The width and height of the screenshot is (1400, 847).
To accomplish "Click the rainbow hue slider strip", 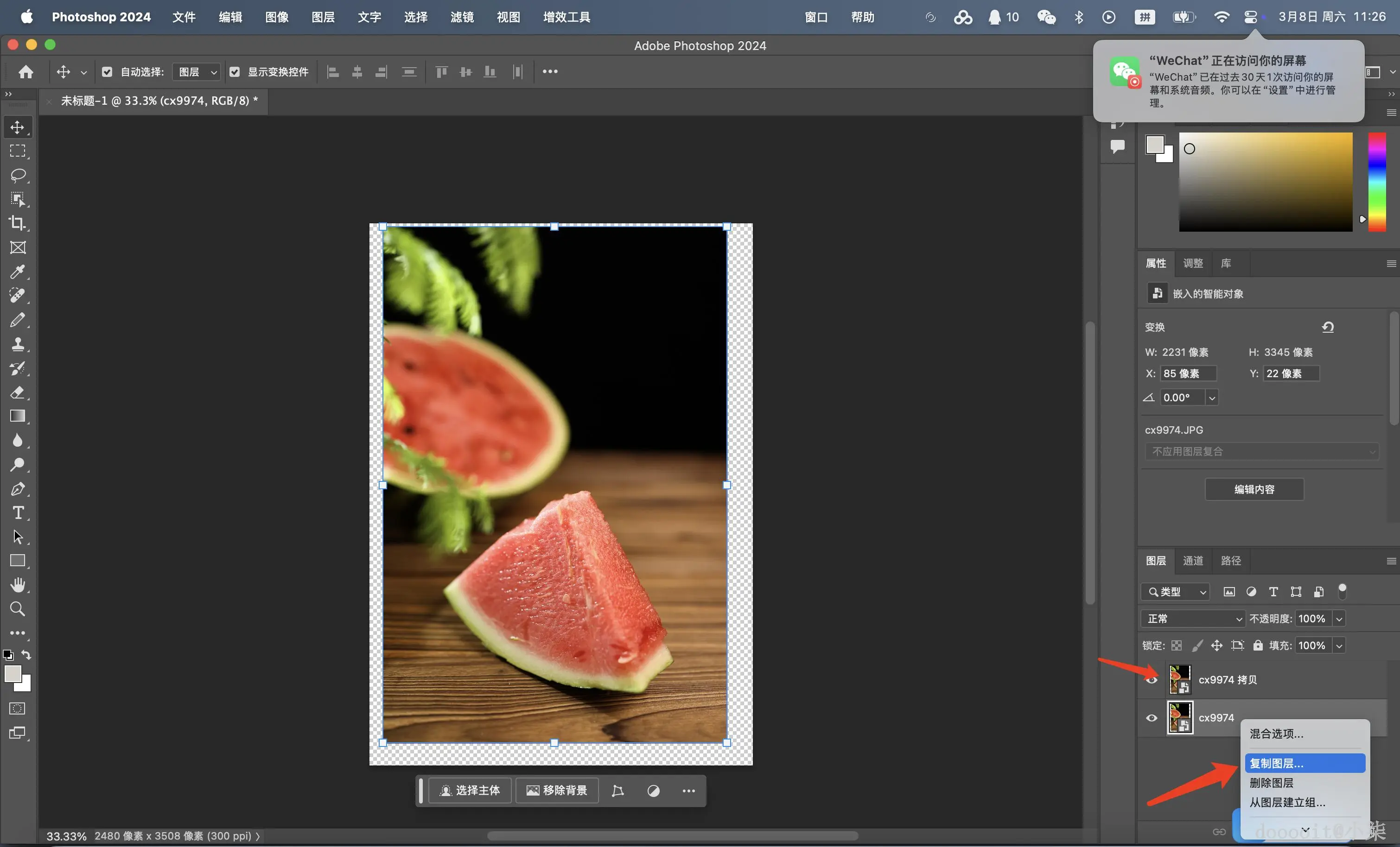I will pyautogui.click(x=1377, y=182).
